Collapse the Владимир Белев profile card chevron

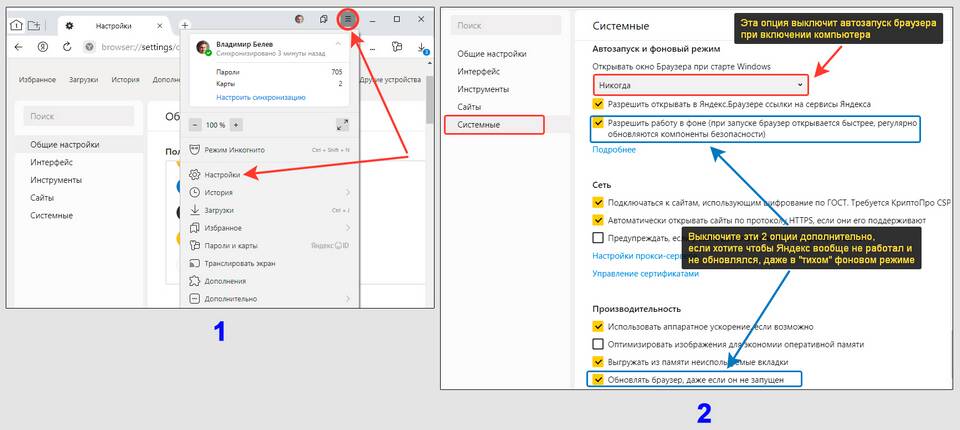pos(338,43)
